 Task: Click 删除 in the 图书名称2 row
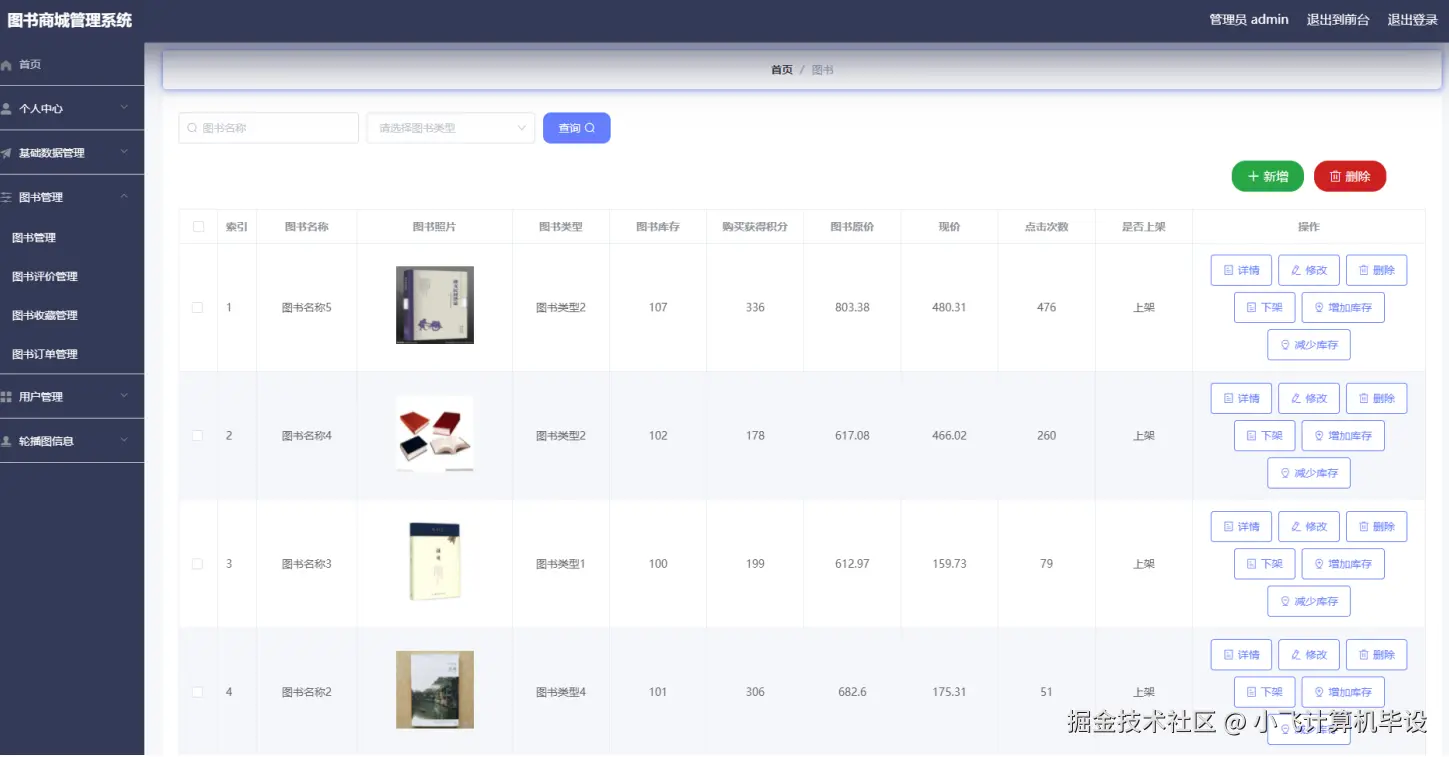click(1377, 655)
